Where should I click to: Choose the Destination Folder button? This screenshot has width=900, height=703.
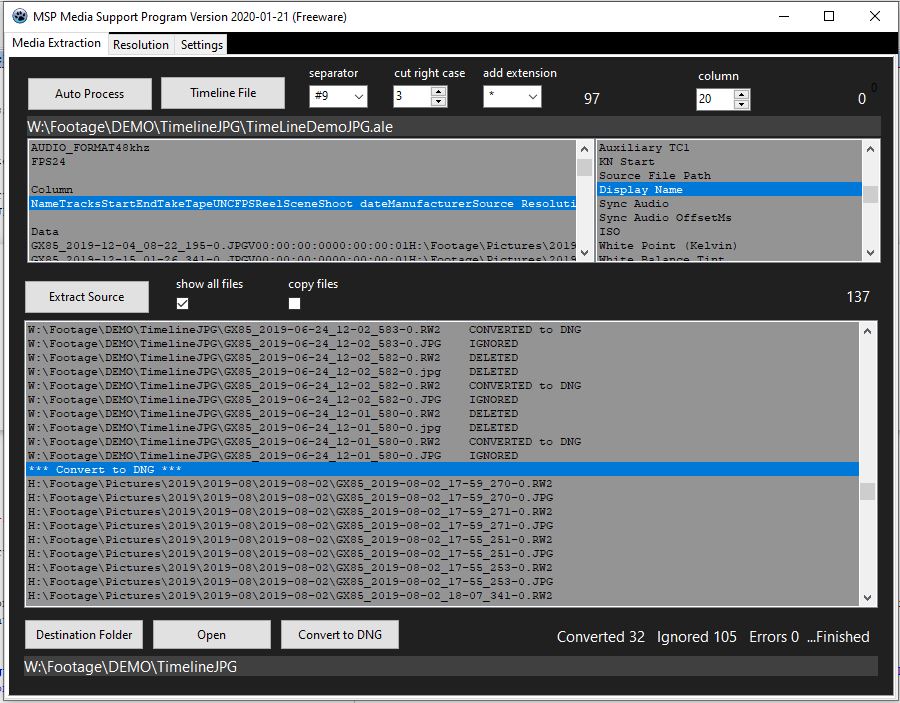tap(85, 635)
